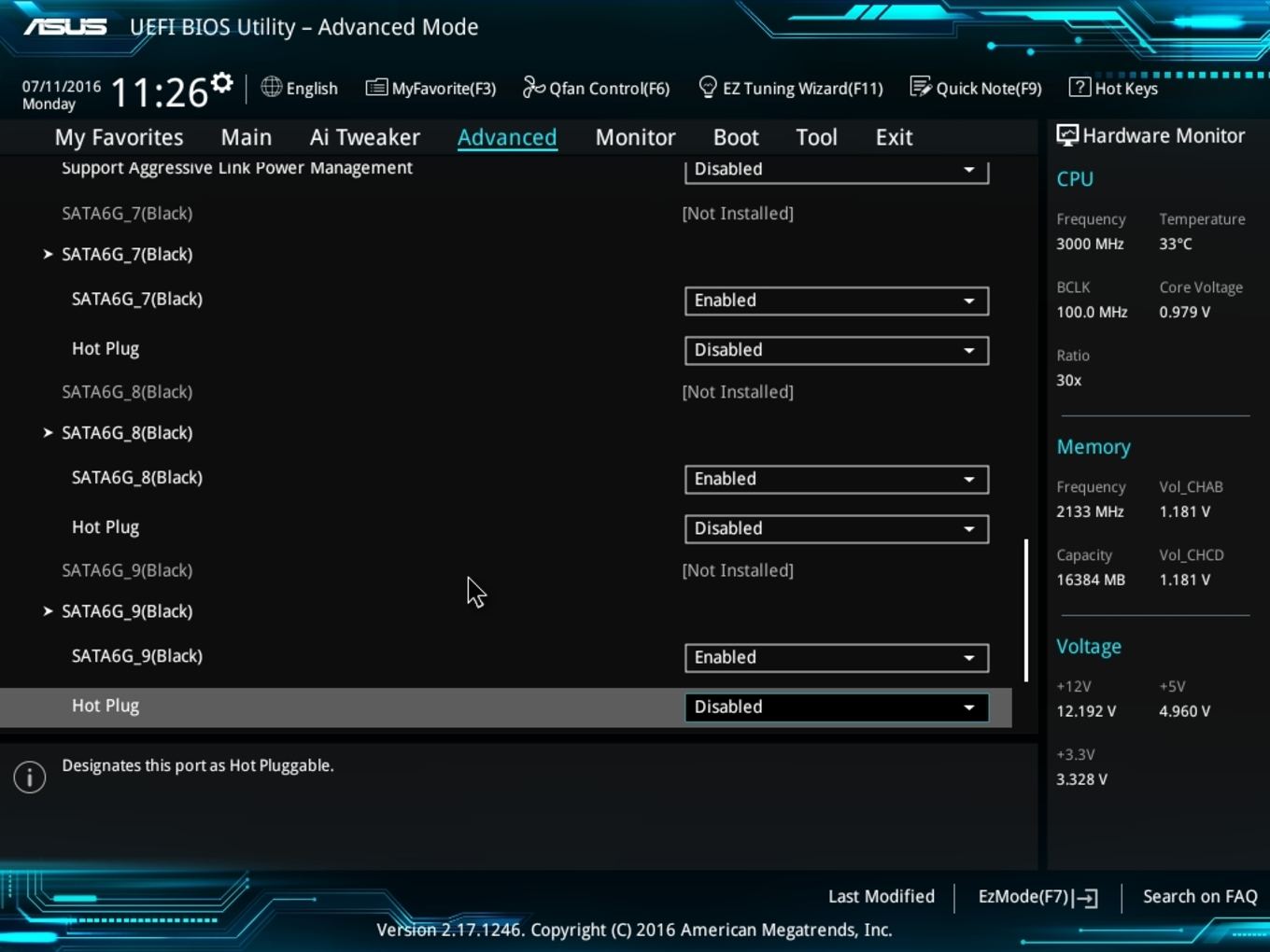Click the 3.328 V reading
Screen dimensions: 1270x952
[x=1082, y=779]
